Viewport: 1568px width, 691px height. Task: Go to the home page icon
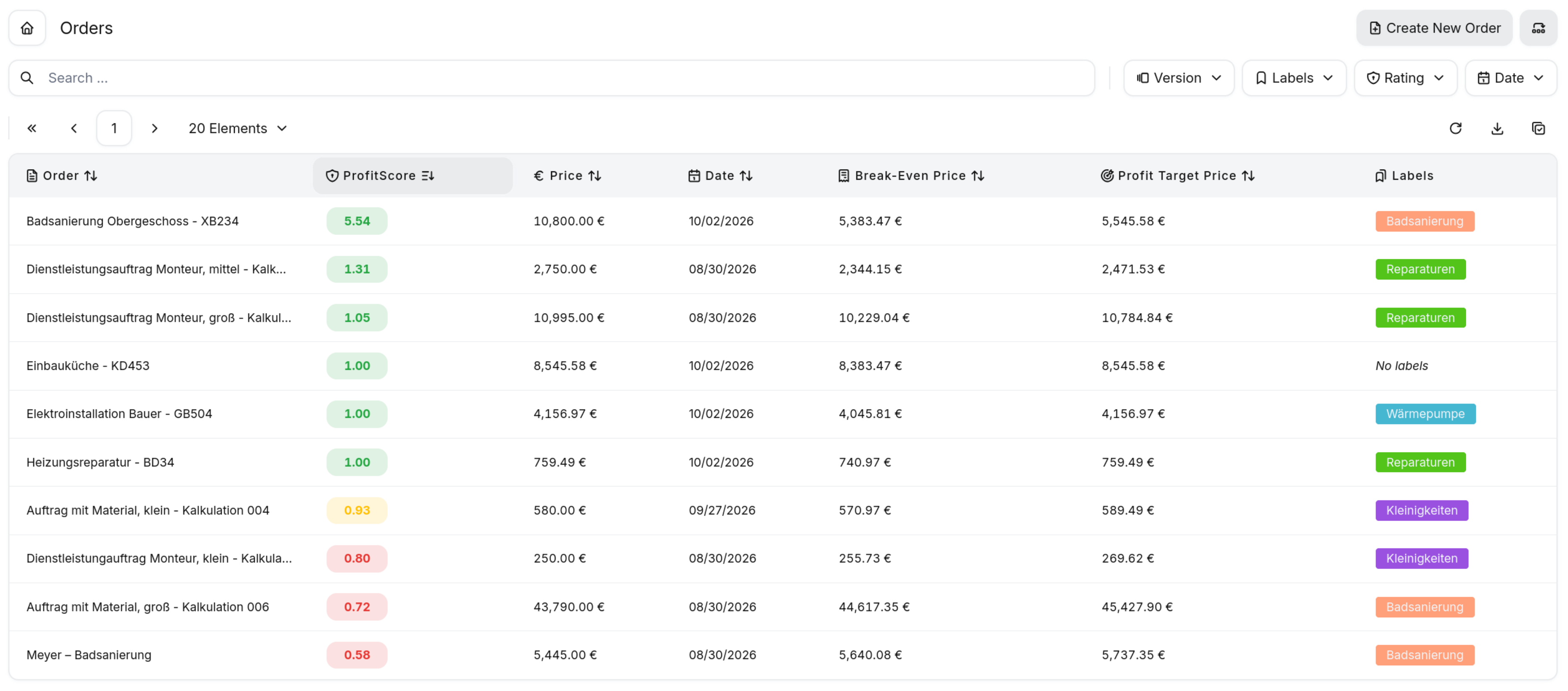pos(27,28)
